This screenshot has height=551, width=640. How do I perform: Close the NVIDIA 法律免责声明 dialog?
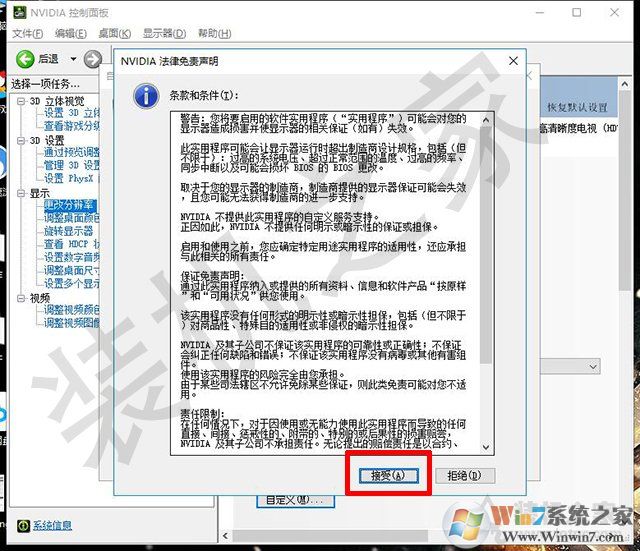(513, 61)
